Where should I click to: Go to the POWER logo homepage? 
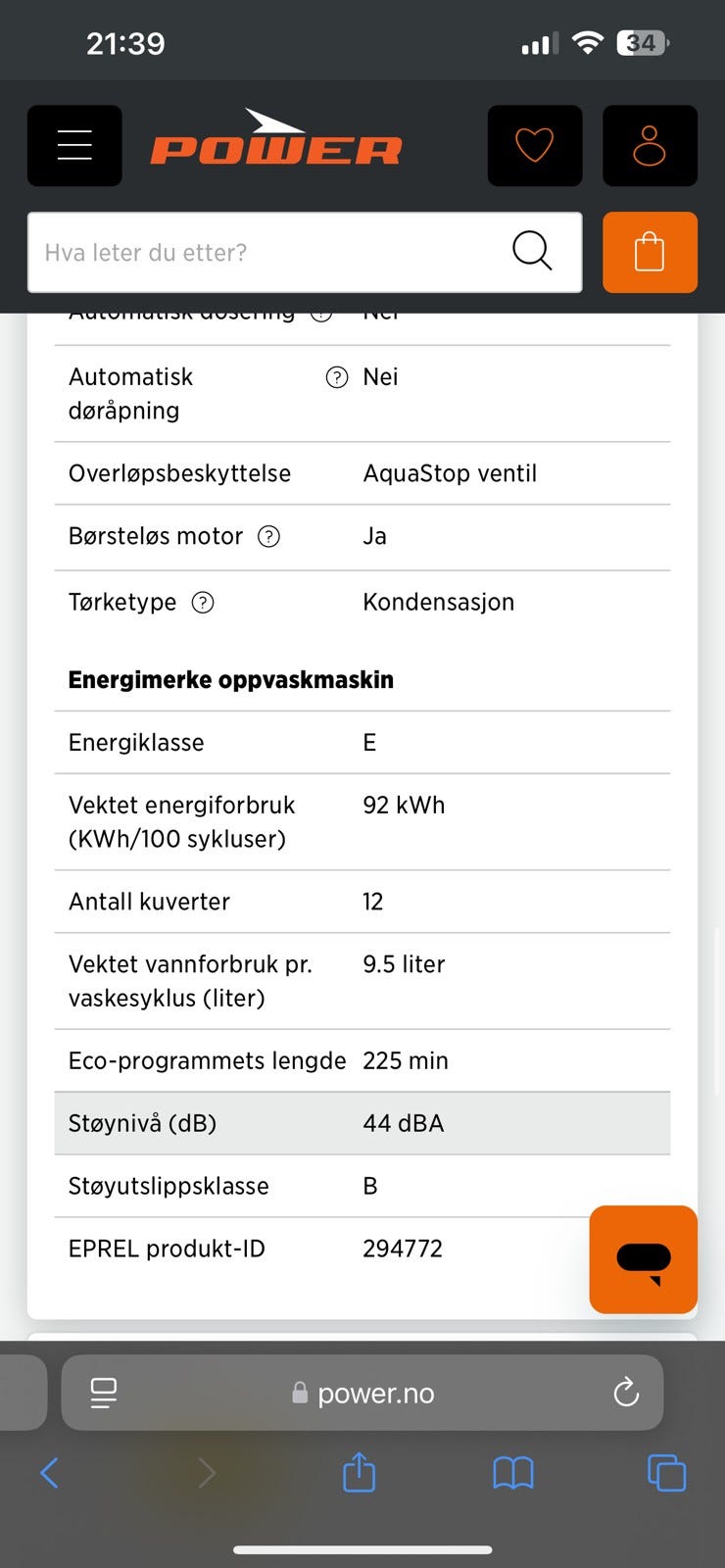click(276, 138)
